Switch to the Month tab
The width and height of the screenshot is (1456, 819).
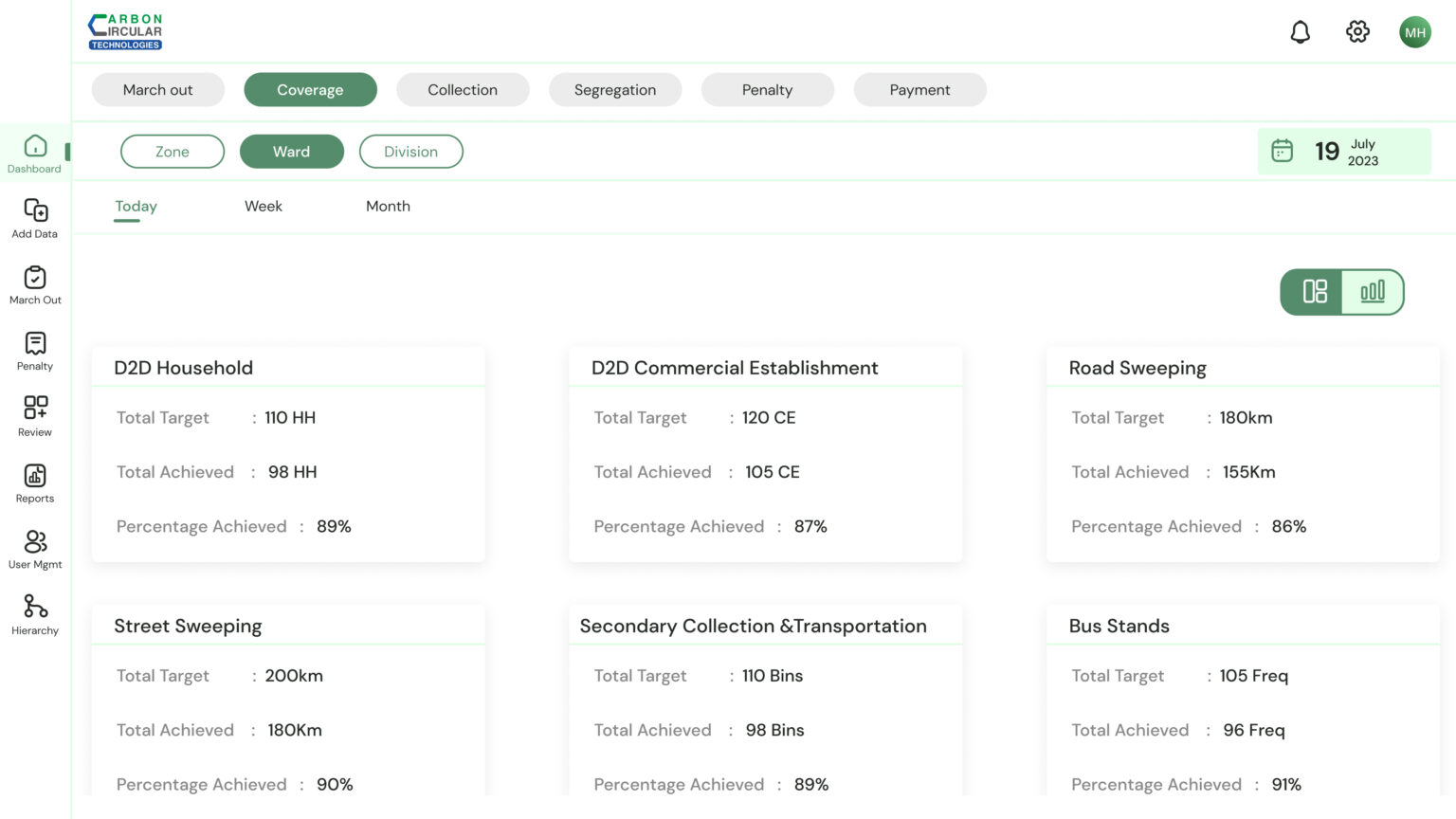pyautogui.click(x=388, y=207)
